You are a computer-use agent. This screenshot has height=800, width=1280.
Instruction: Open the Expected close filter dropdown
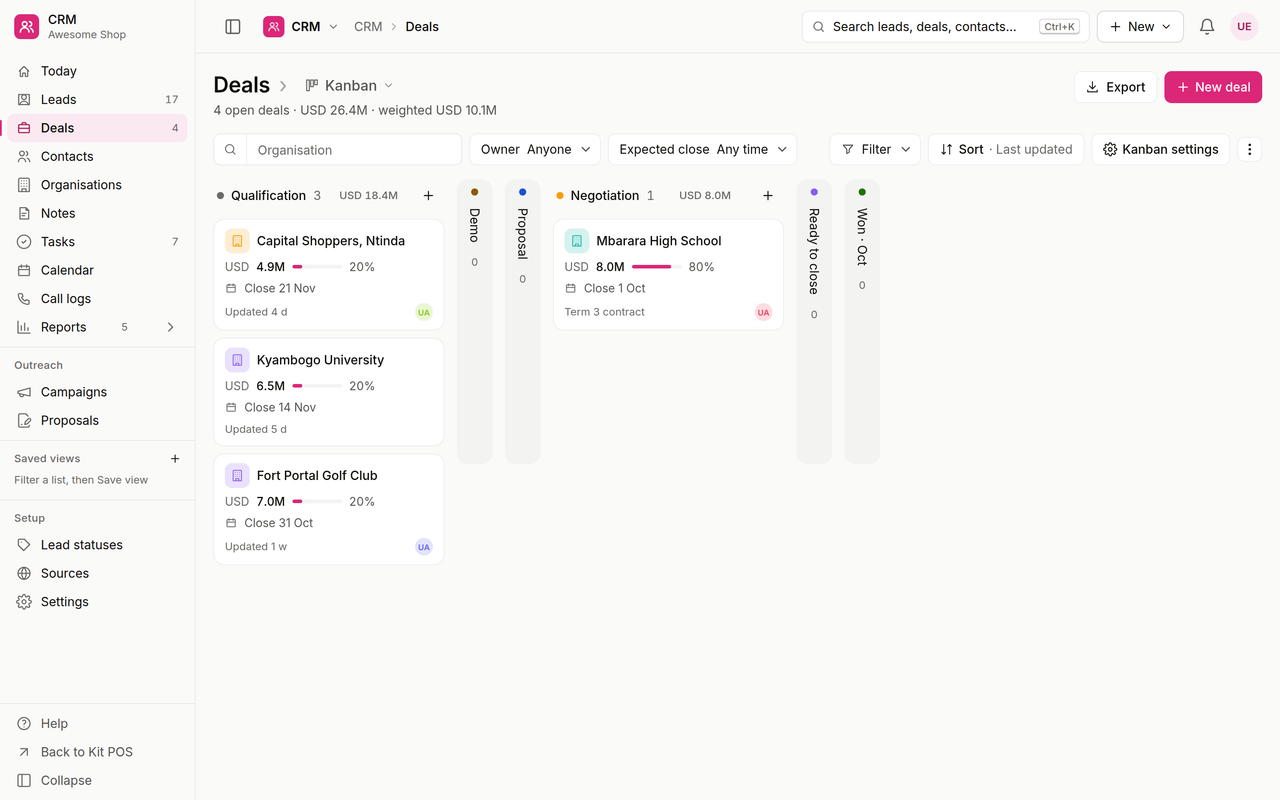(x=702, y=149)
